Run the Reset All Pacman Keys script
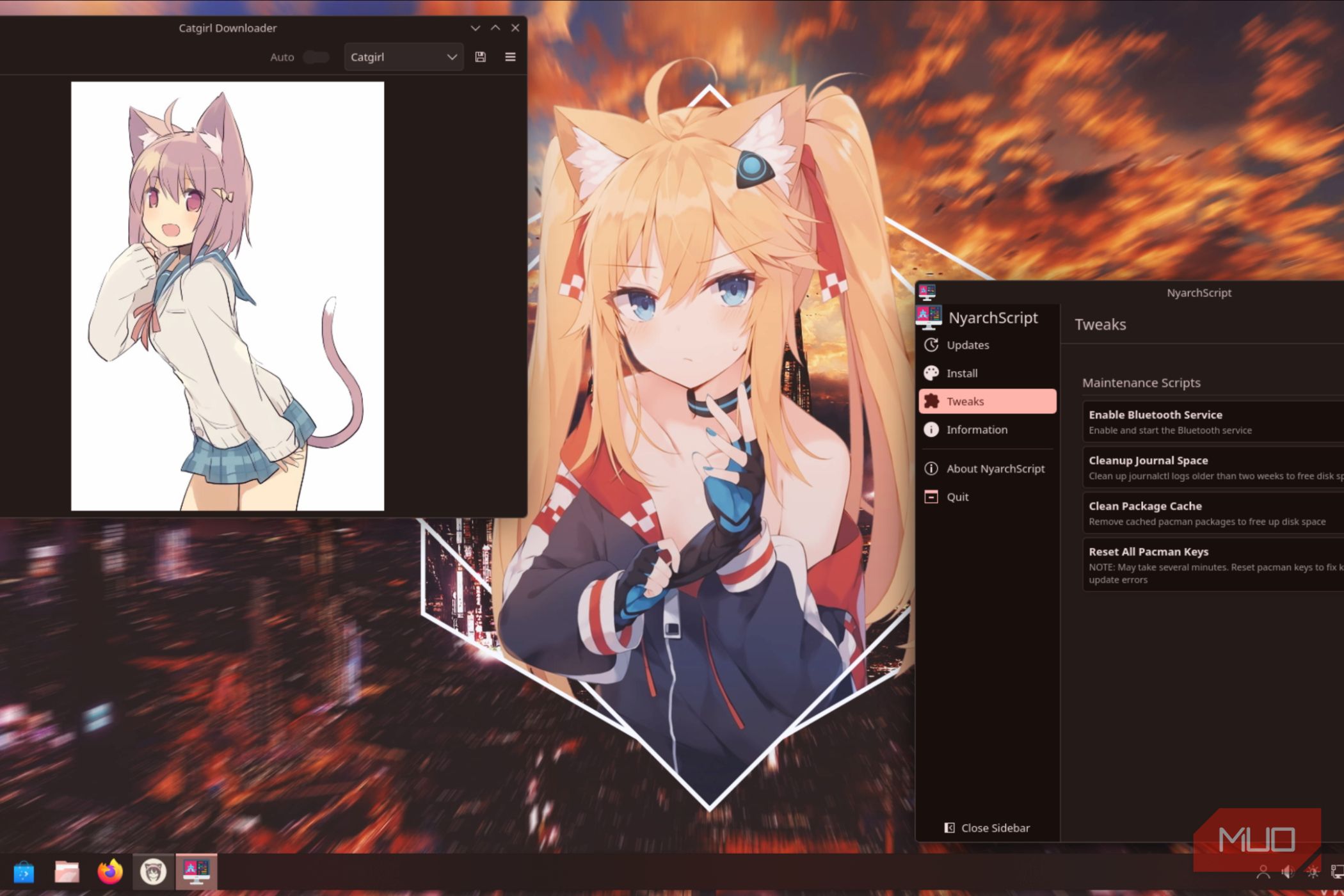The height and width of the screenshot is (896, 1344). click(x=1213, y=564)
